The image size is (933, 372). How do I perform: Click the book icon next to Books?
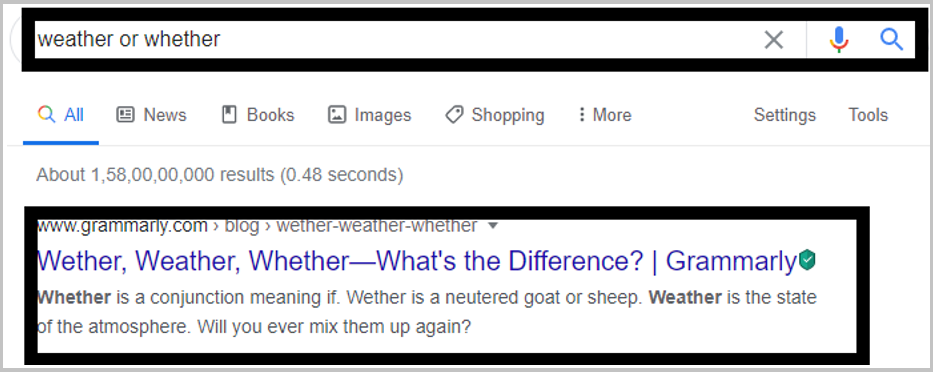[229, 114]
